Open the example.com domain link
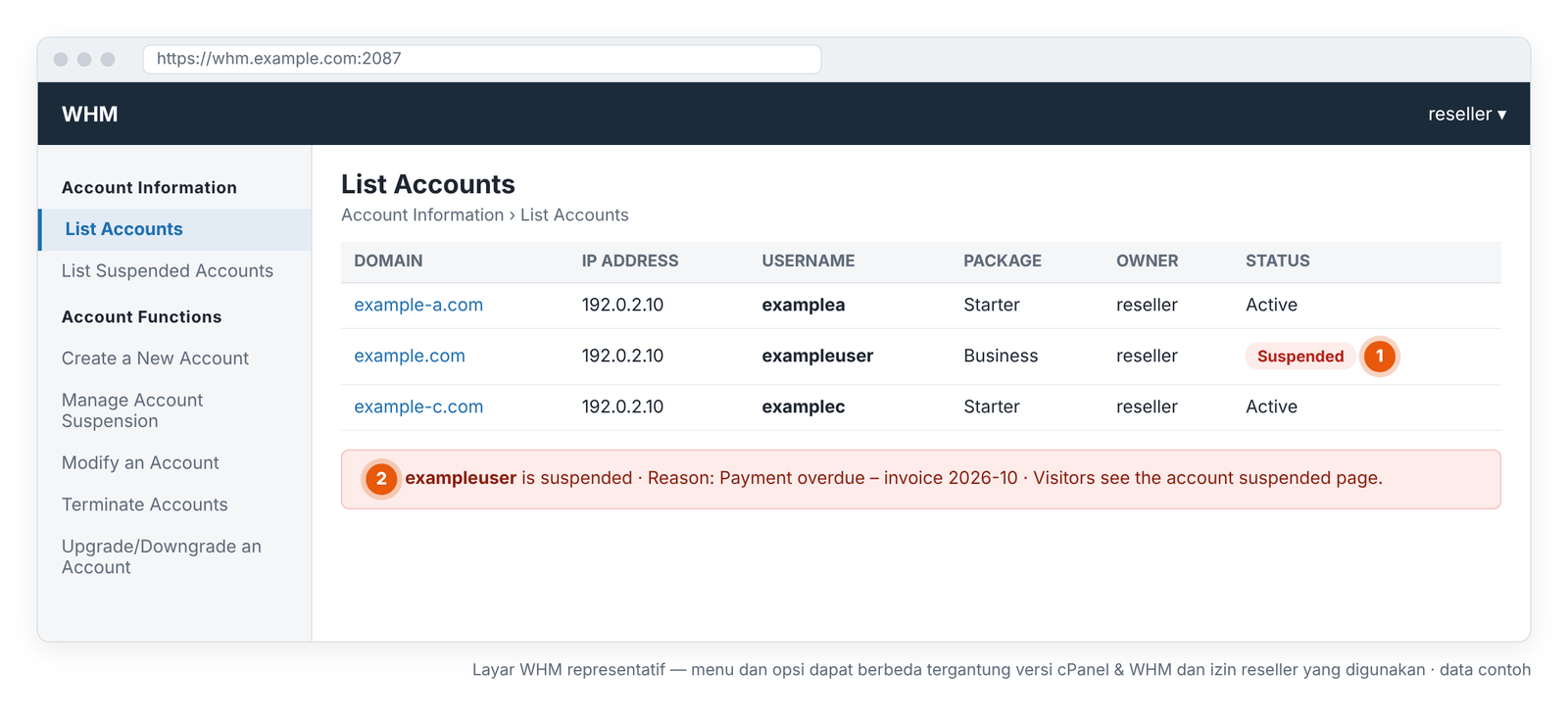This screenshot has height=717, width=1568. (x=410, y=356)
